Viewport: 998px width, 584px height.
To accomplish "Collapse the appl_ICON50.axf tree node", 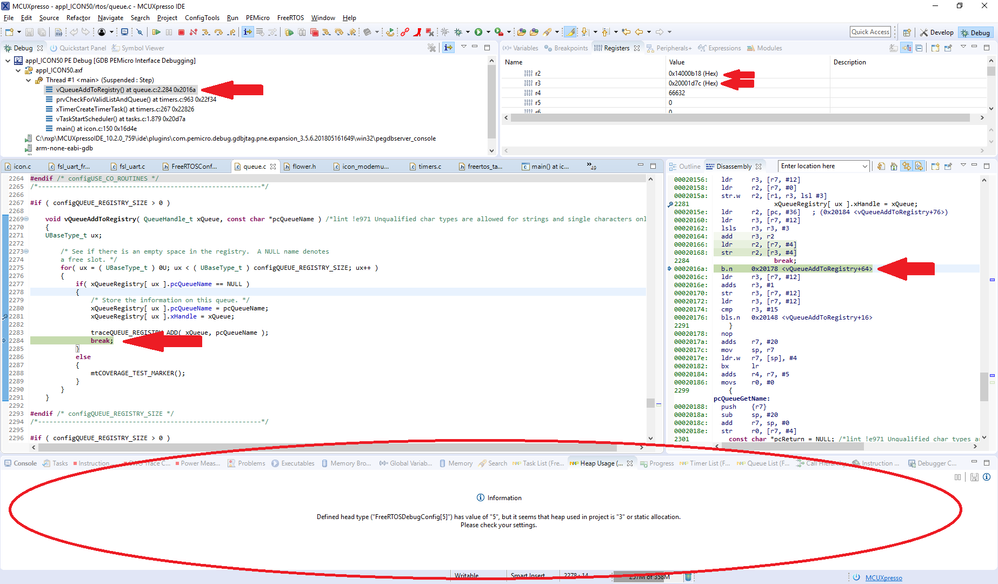I will coord(18,70).
